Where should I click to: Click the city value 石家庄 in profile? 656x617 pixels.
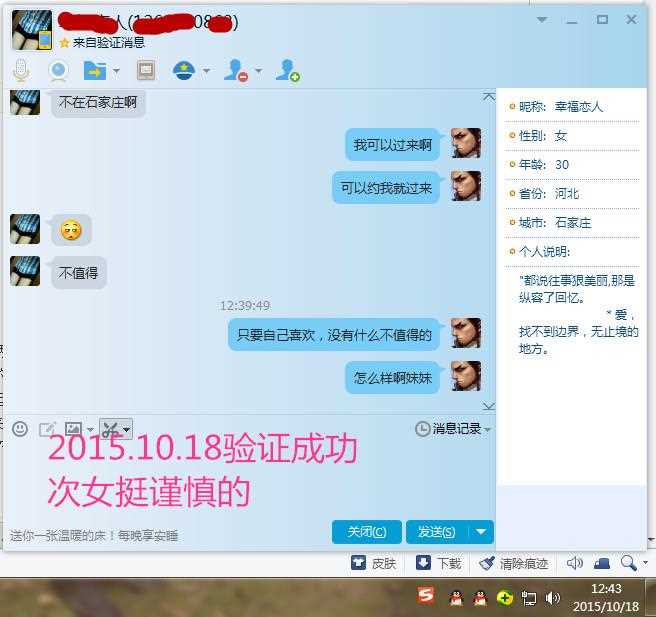click(x=573, y=223)
